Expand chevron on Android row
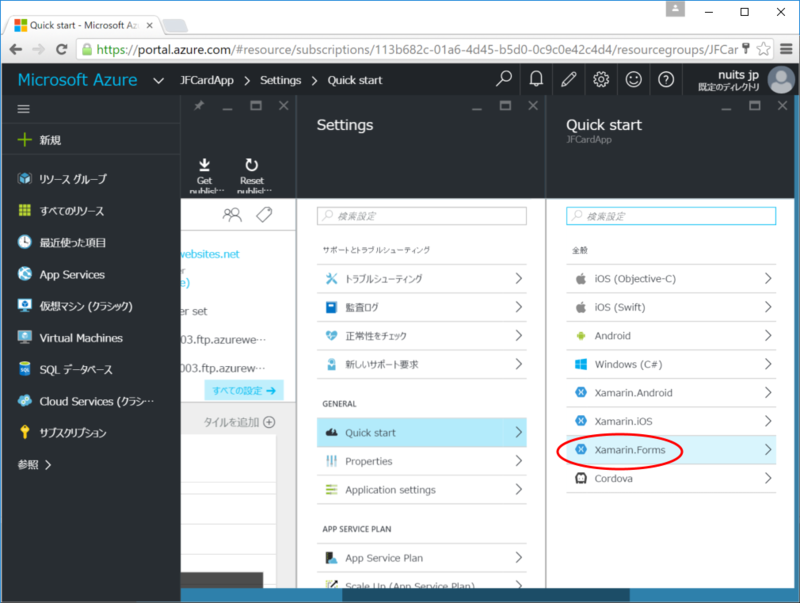Viewport: 800px width, 603px height. tap(768, 336)
